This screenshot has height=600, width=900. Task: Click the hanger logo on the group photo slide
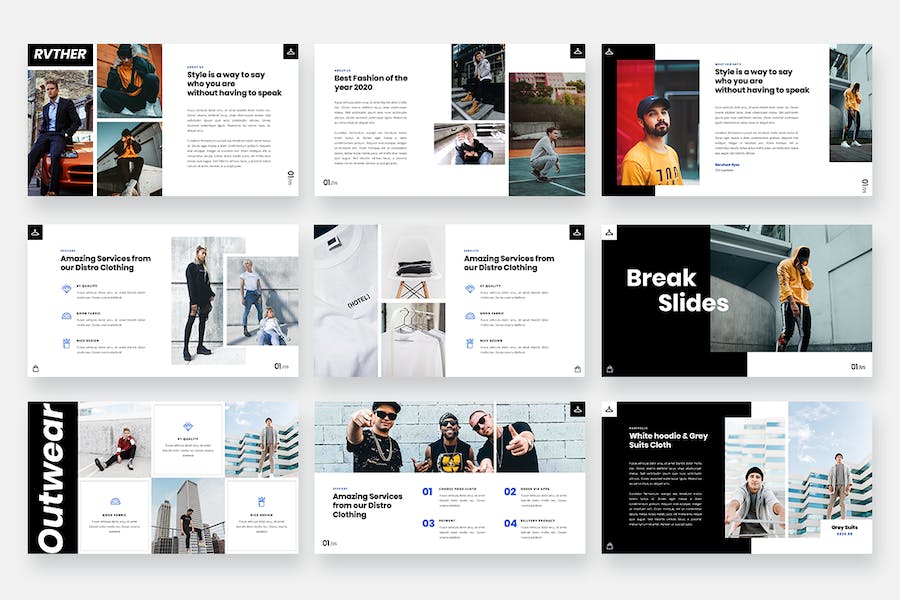point(577,410)
